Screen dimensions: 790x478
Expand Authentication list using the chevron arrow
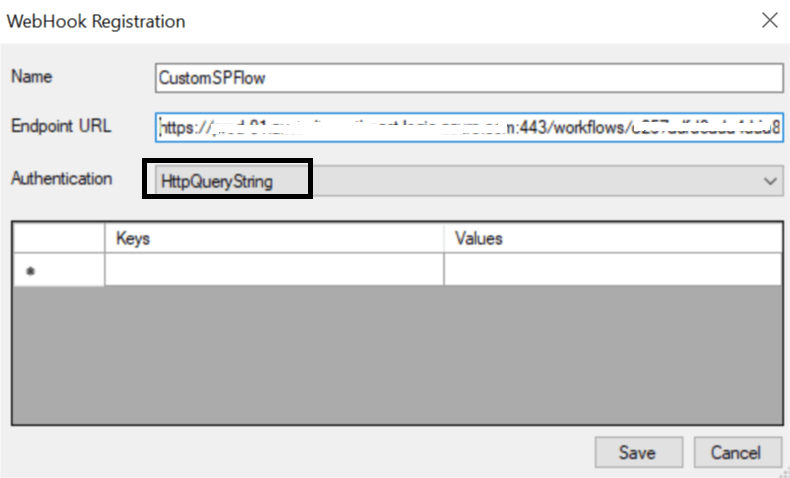coord(770,181)
